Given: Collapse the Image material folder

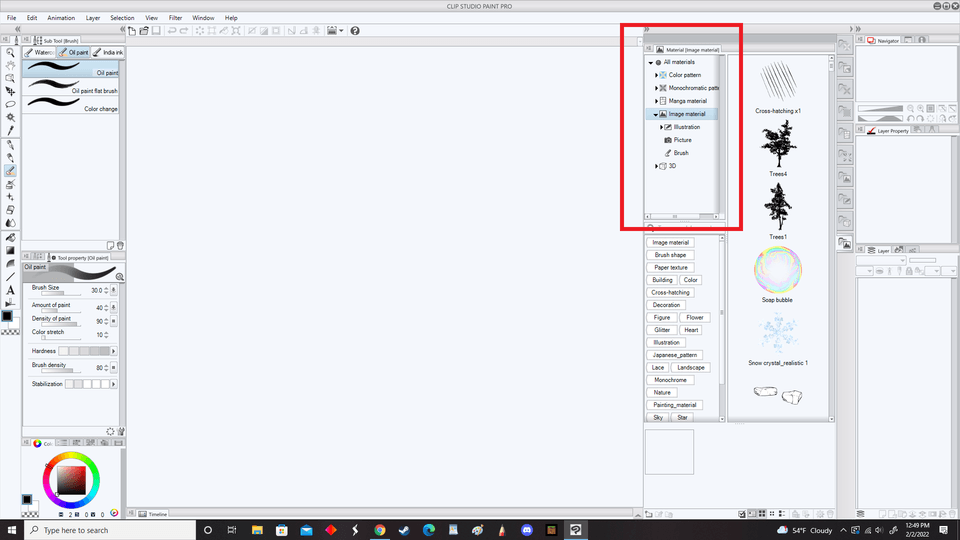Looking at the screenshot, I should tap(656, 114).
